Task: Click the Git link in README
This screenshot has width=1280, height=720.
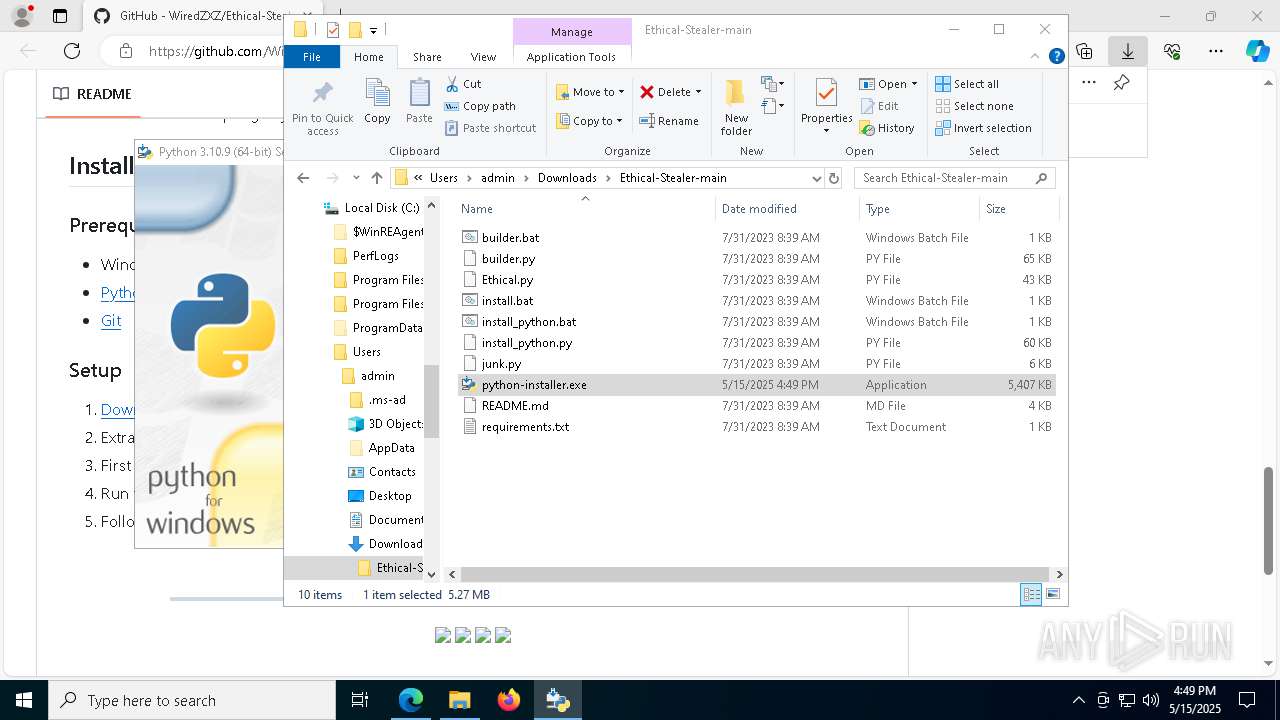Action: [111, 321]
